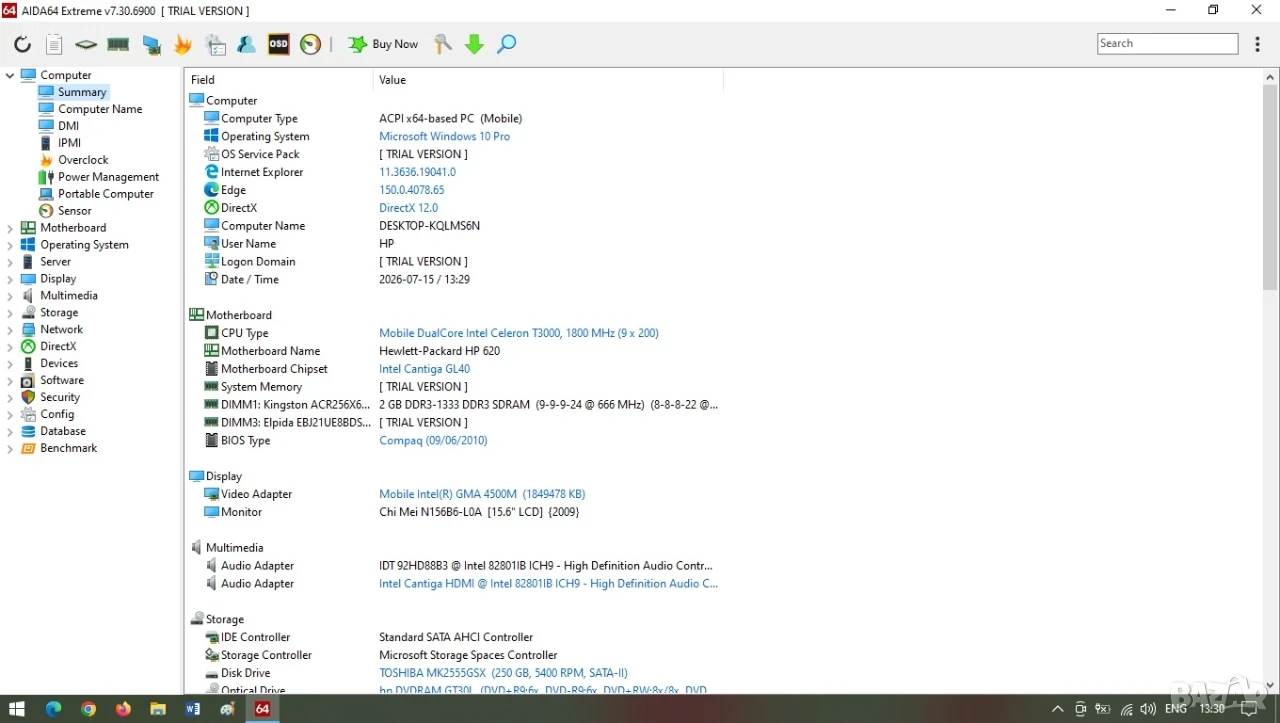Open the Compaq BIOS type link
The image size is (1280, 723).
click(x=433, y=440)
